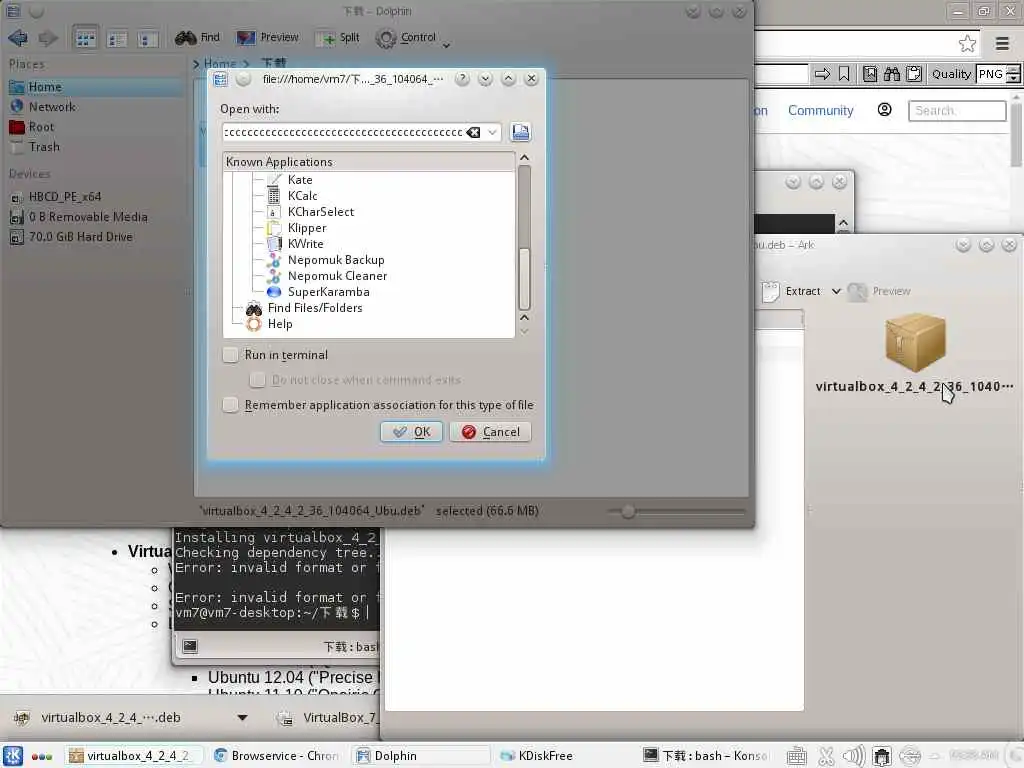Confirm the dialog with OK
The height and width of the screenshot is (768, 1024).
click(411, 432)
